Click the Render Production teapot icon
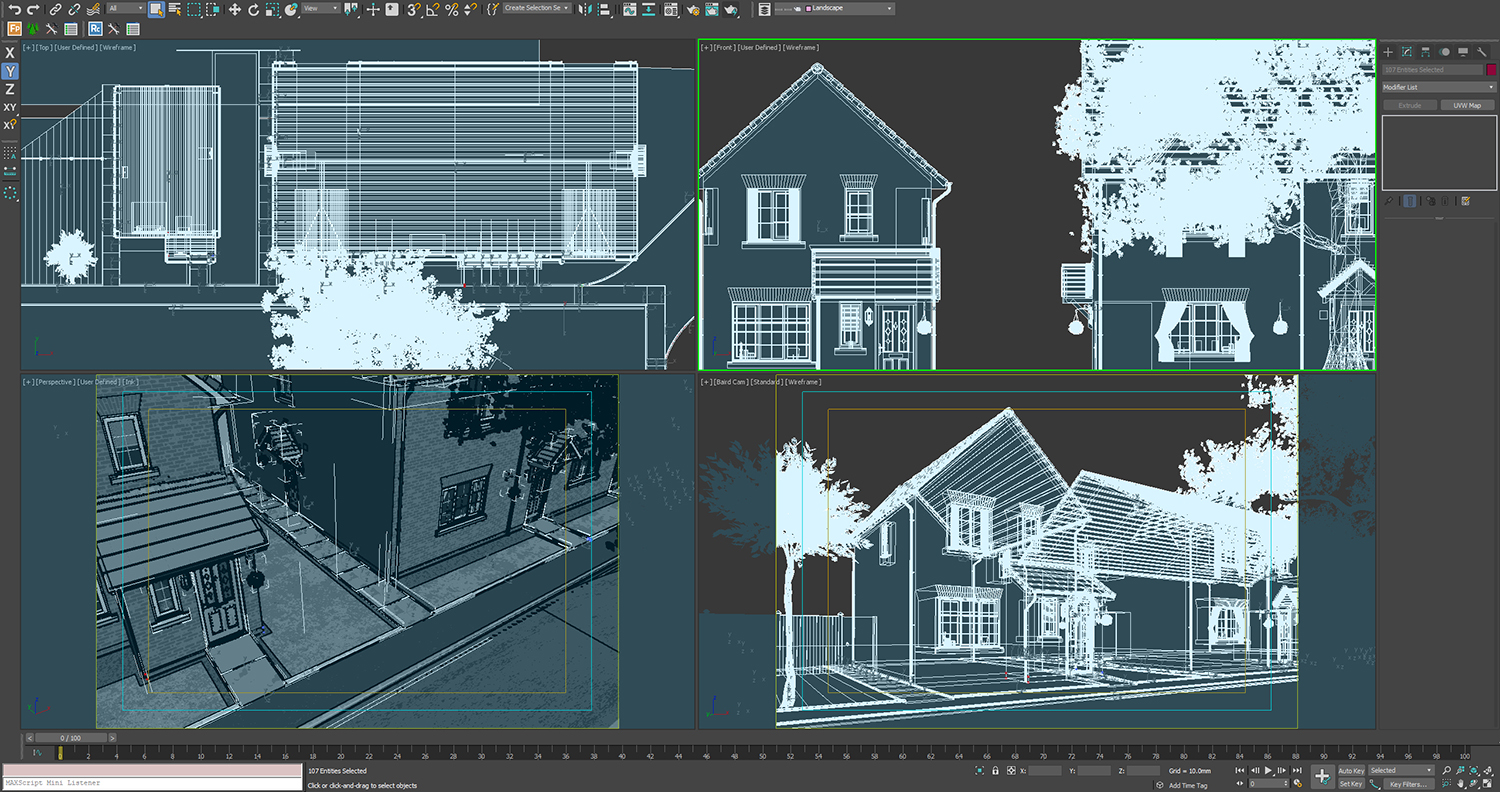1500x792 pixels. click(x=730, y=9)
